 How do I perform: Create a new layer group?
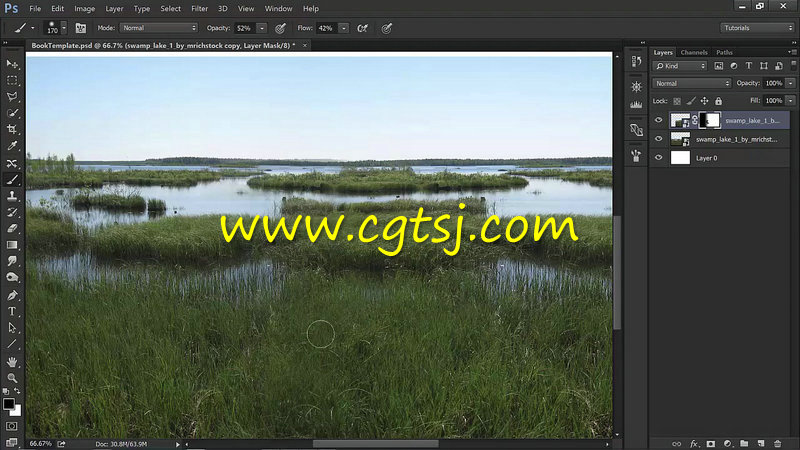pyautogui.click(x=744, y=444)
